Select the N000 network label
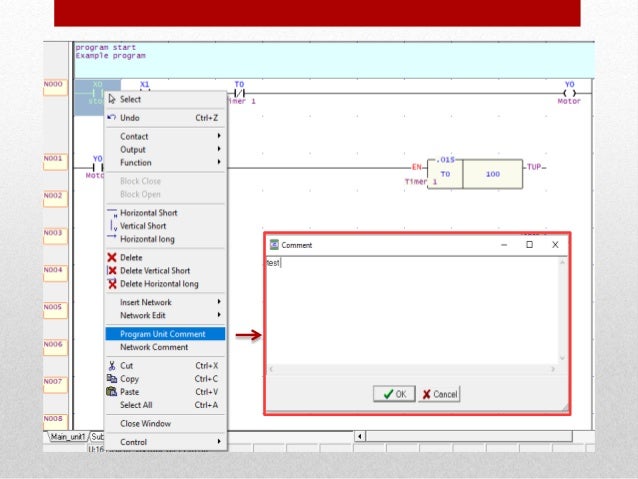Screen dimensions: 638x479 coord(55,87)
